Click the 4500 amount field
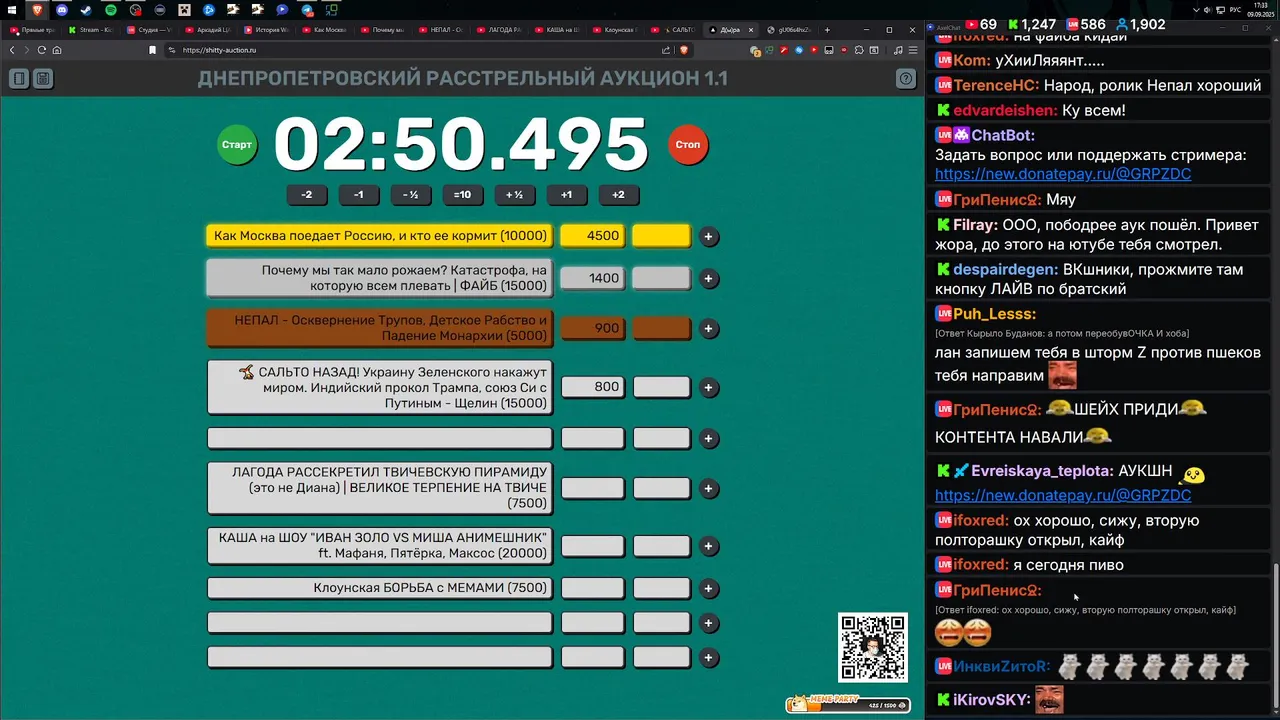Screen dimensions: 1280x720 (592, 236)
